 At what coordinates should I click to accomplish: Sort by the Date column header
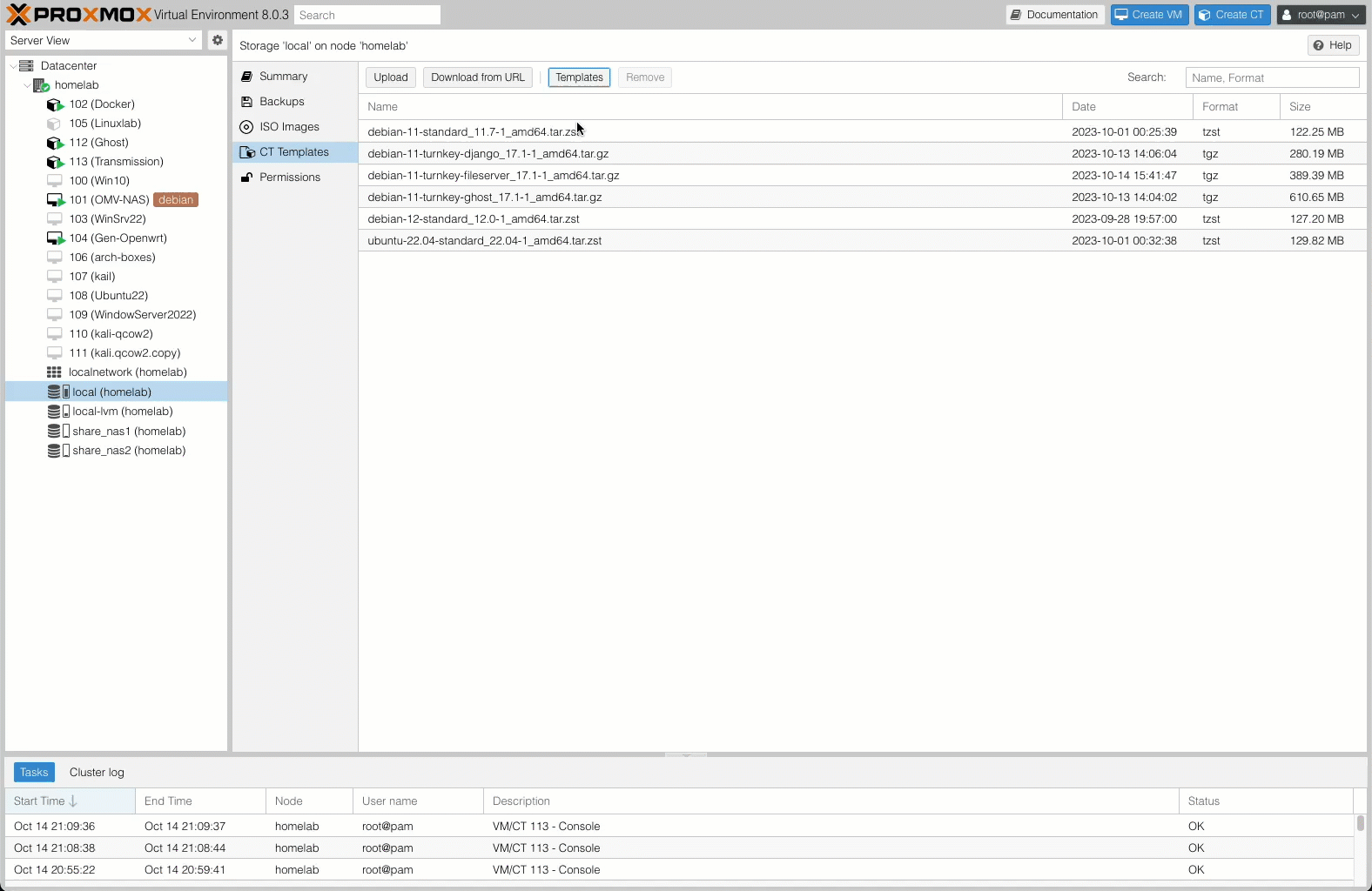coord(1127,107)
